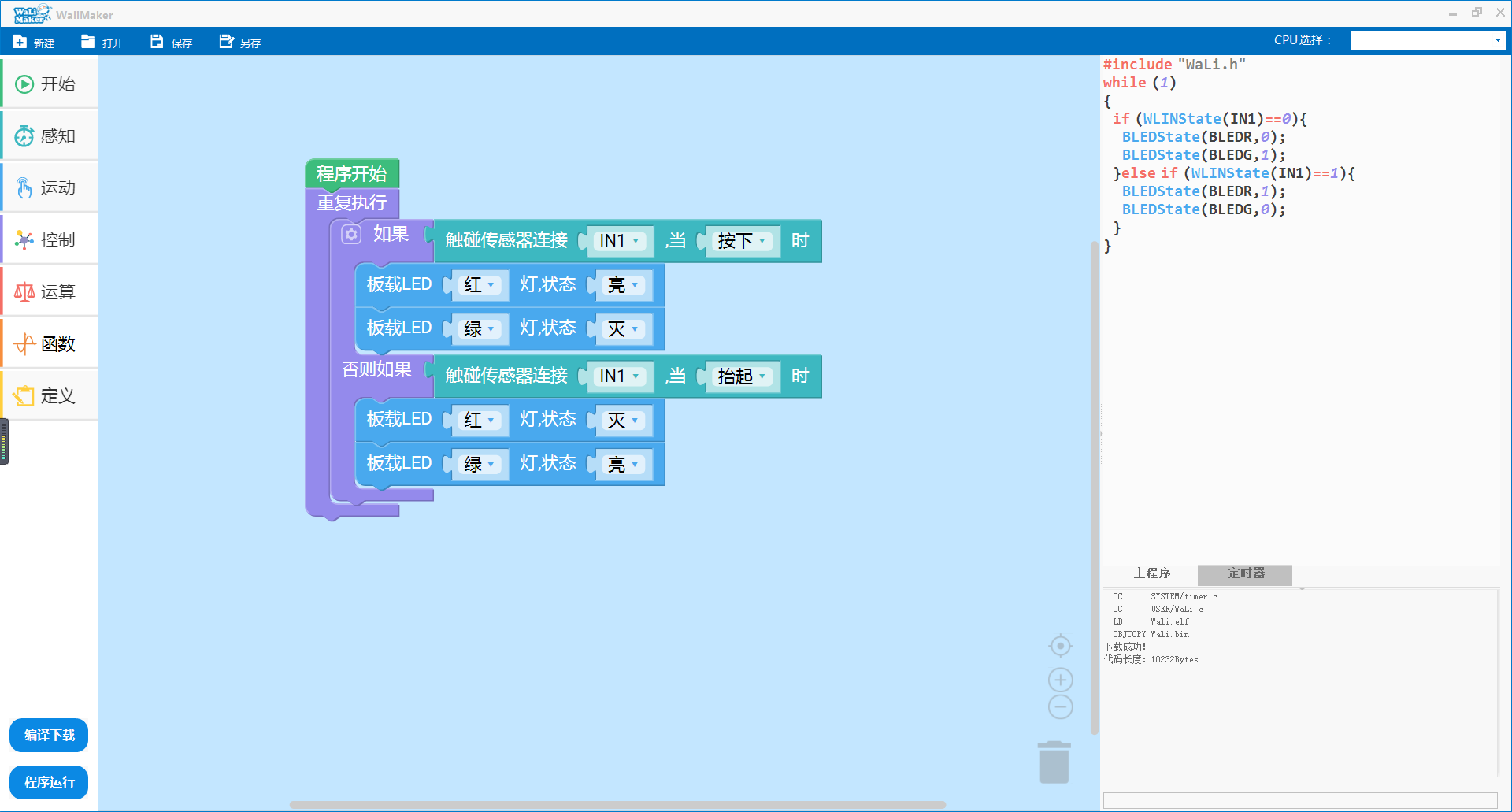
Task: Expand the IN1 dropdown in the if condition
Action: [x=621, y=241]
